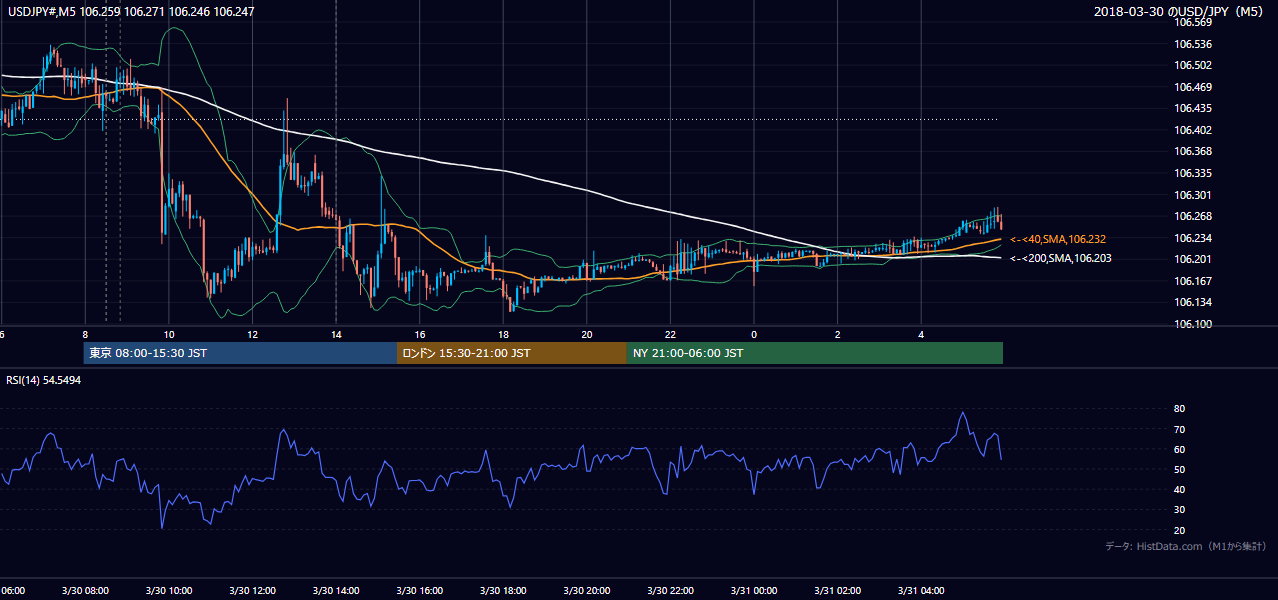Screen dimensions: 1278x600
Task: Click price axis label 106.201
Action: (1194, 259)
